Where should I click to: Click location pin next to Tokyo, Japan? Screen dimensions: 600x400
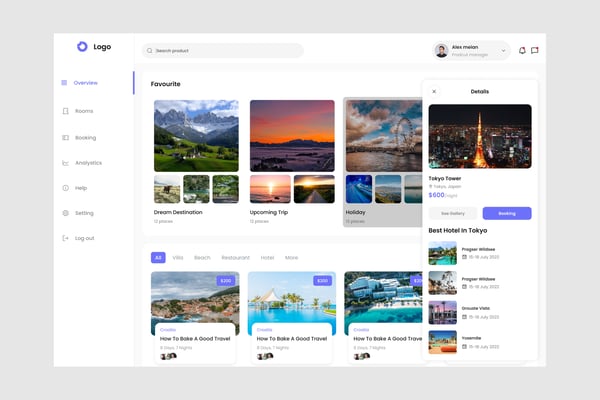pyautogui.click(x=430, y=186)
